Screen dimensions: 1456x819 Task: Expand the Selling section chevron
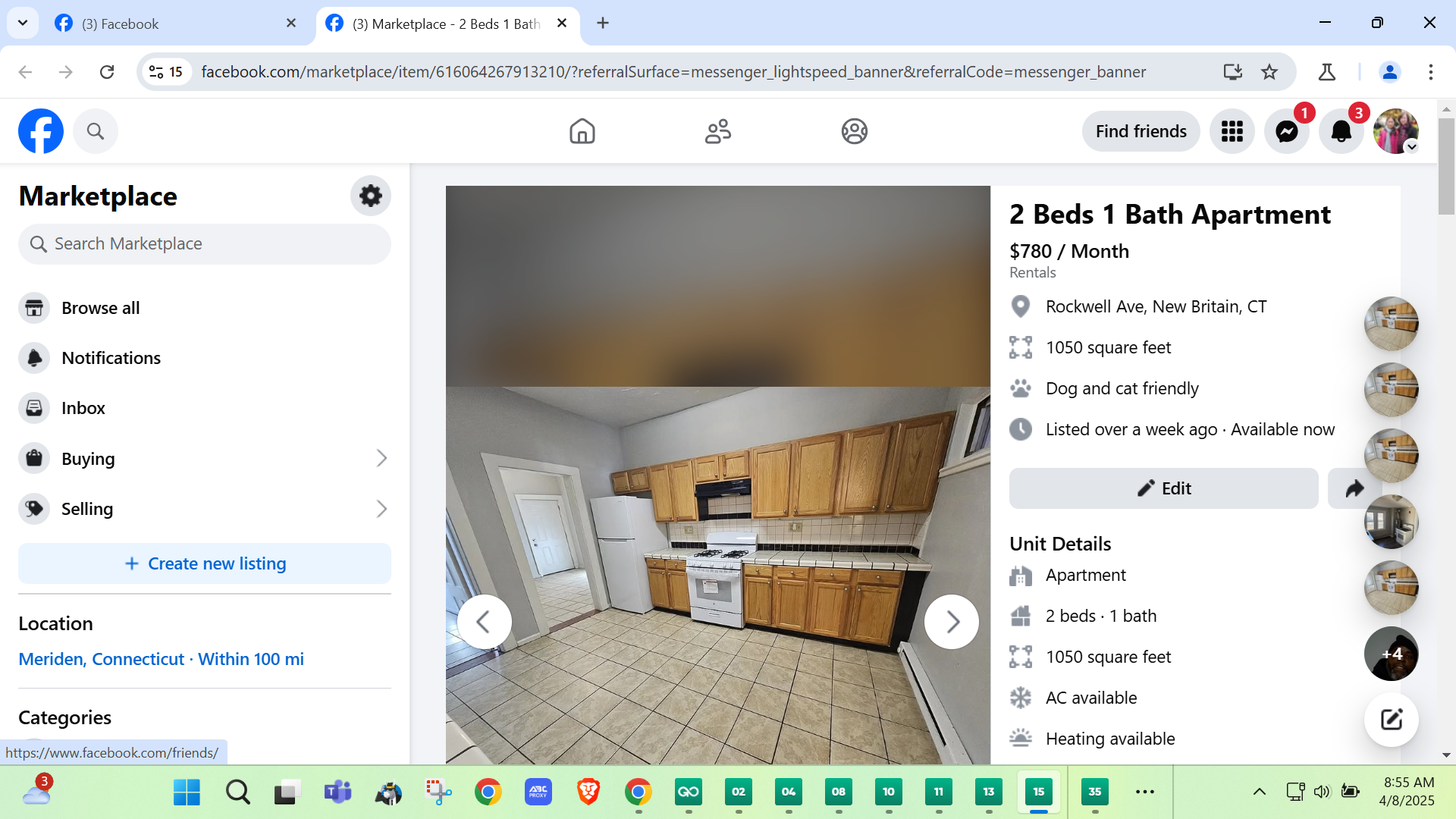pyautogui.click(x=381, y=509)
